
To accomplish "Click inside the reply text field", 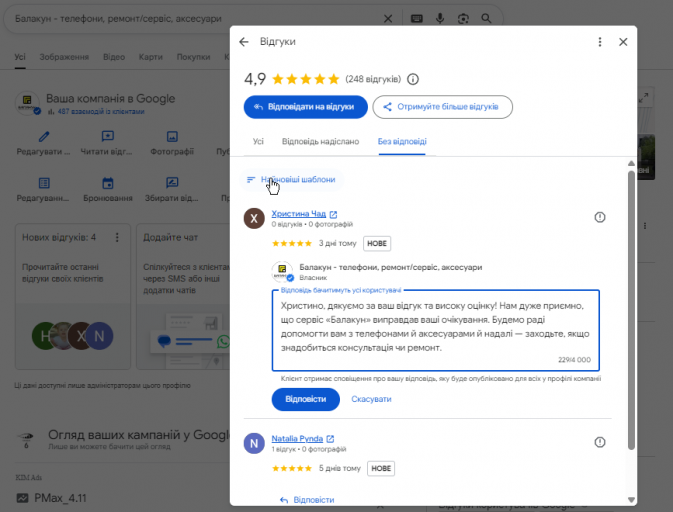I will [x=436, y=330].
